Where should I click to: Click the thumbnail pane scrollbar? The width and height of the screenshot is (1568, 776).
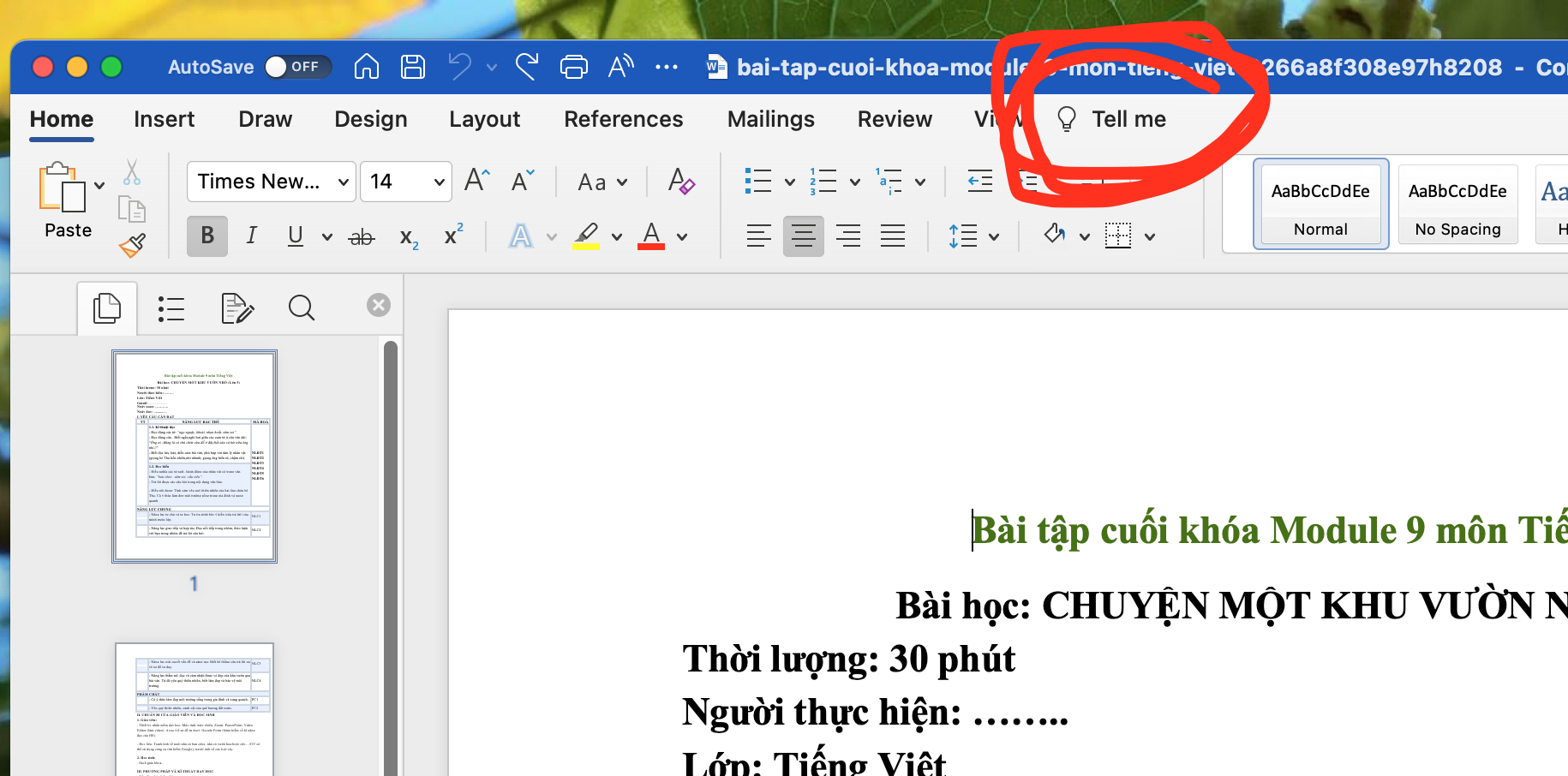[391, 557]
